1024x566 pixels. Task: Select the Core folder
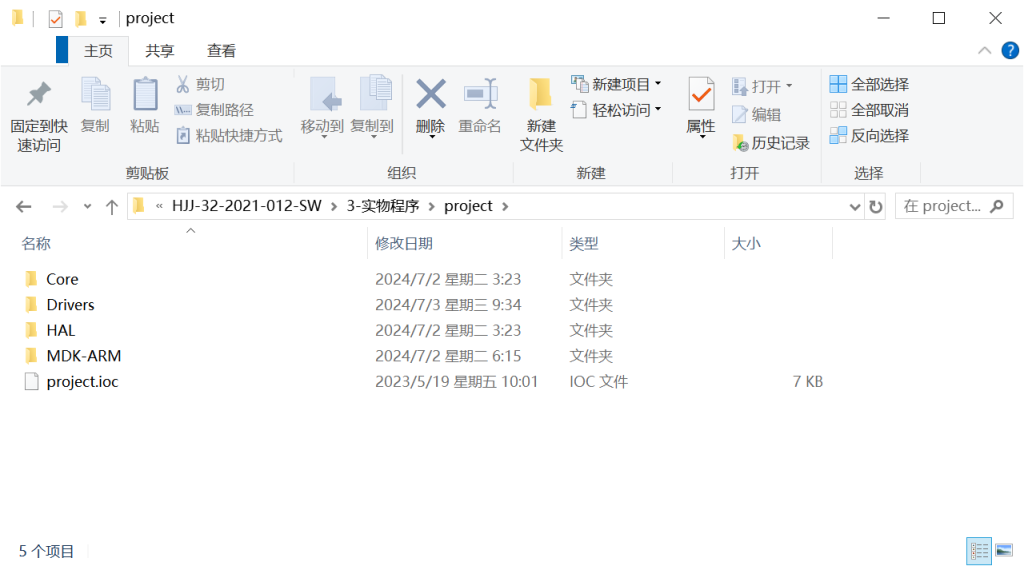coord(62,279)
